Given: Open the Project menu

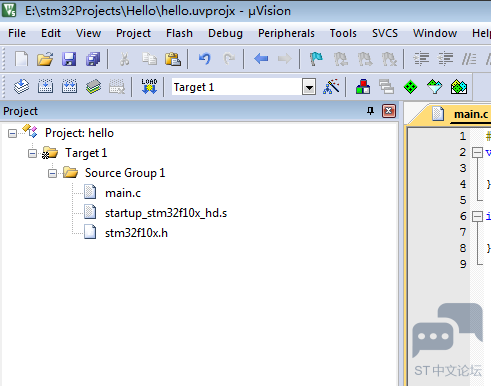Looking at the screenshot, I should click(133, 33).
